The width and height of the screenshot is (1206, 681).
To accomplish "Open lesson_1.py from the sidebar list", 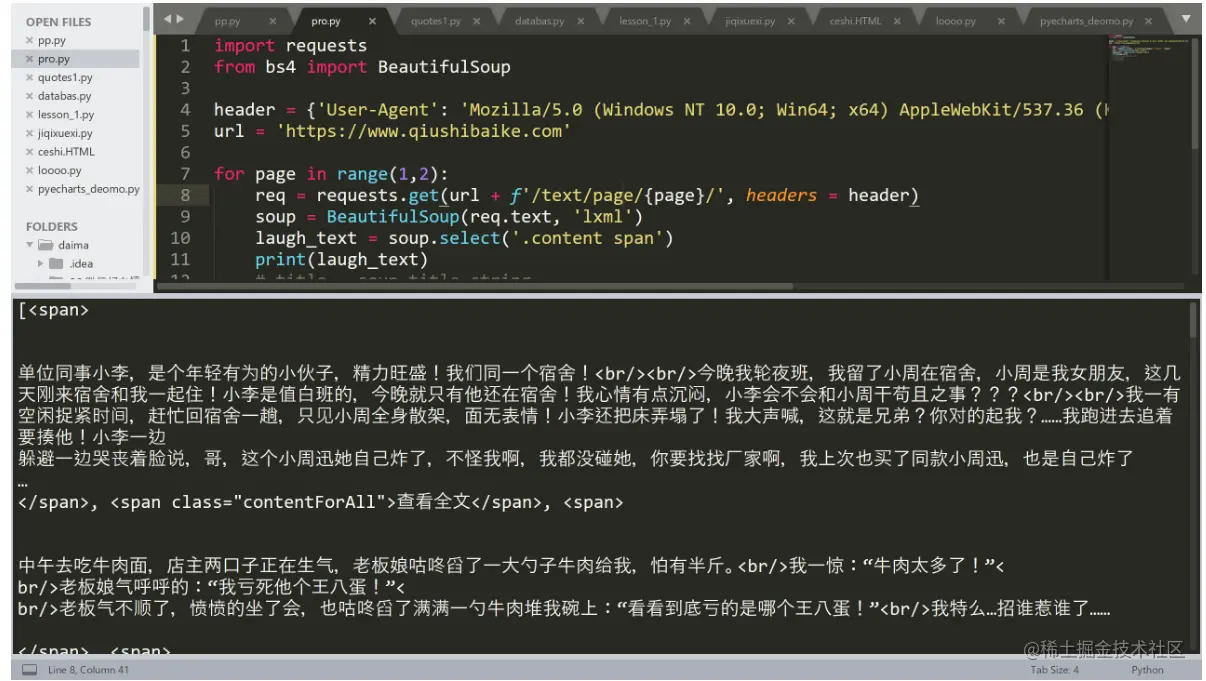I will [x=66, y=115].
